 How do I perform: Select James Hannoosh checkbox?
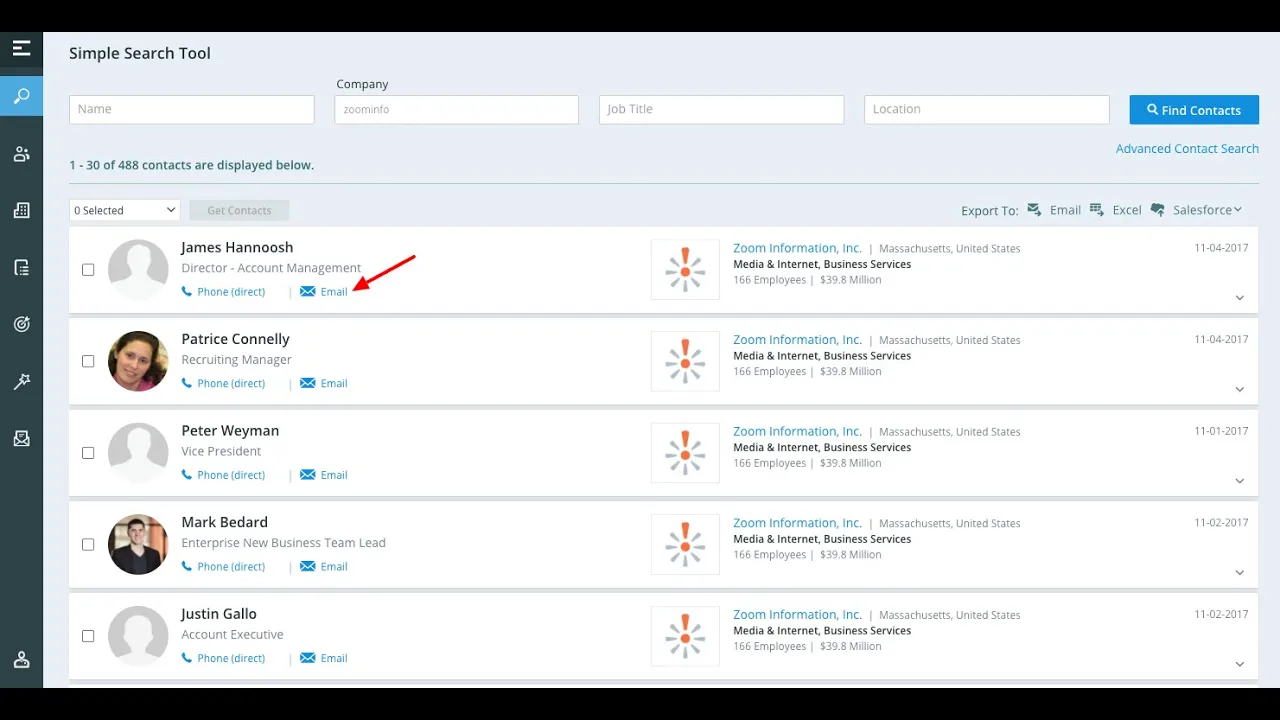coord(88,270)
